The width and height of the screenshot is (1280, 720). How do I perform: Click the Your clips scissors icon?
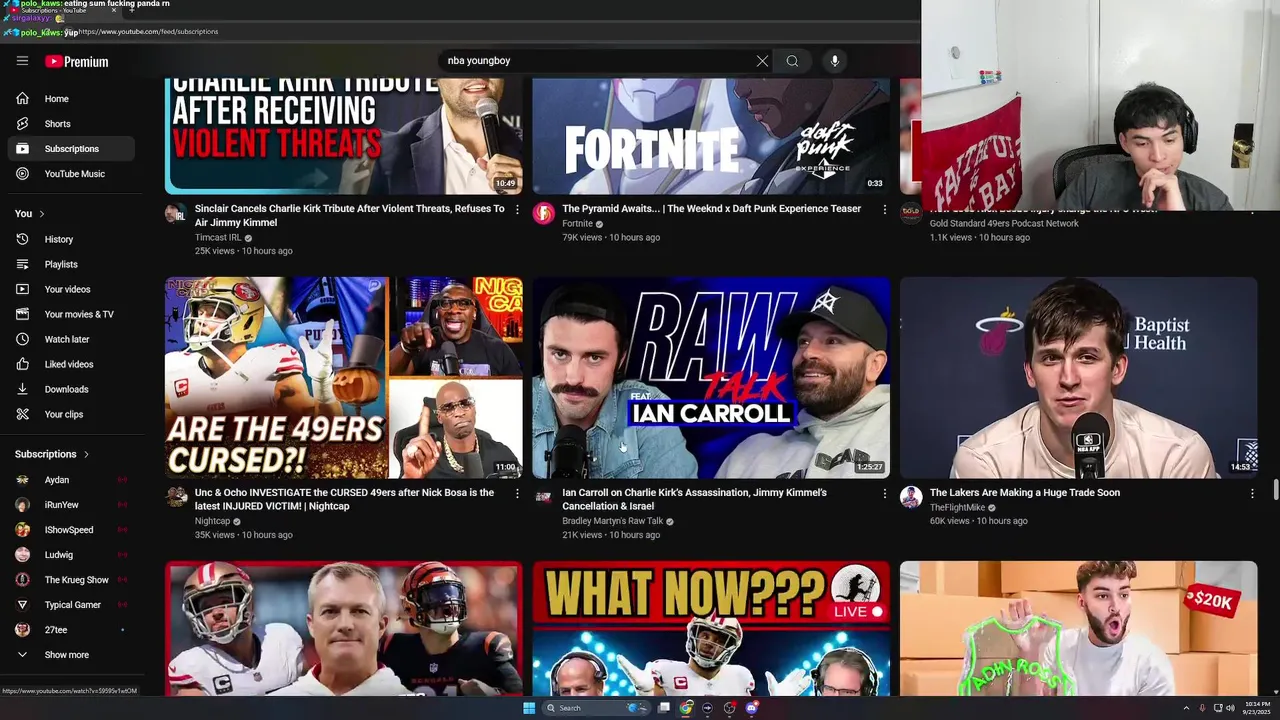point(22,414)
